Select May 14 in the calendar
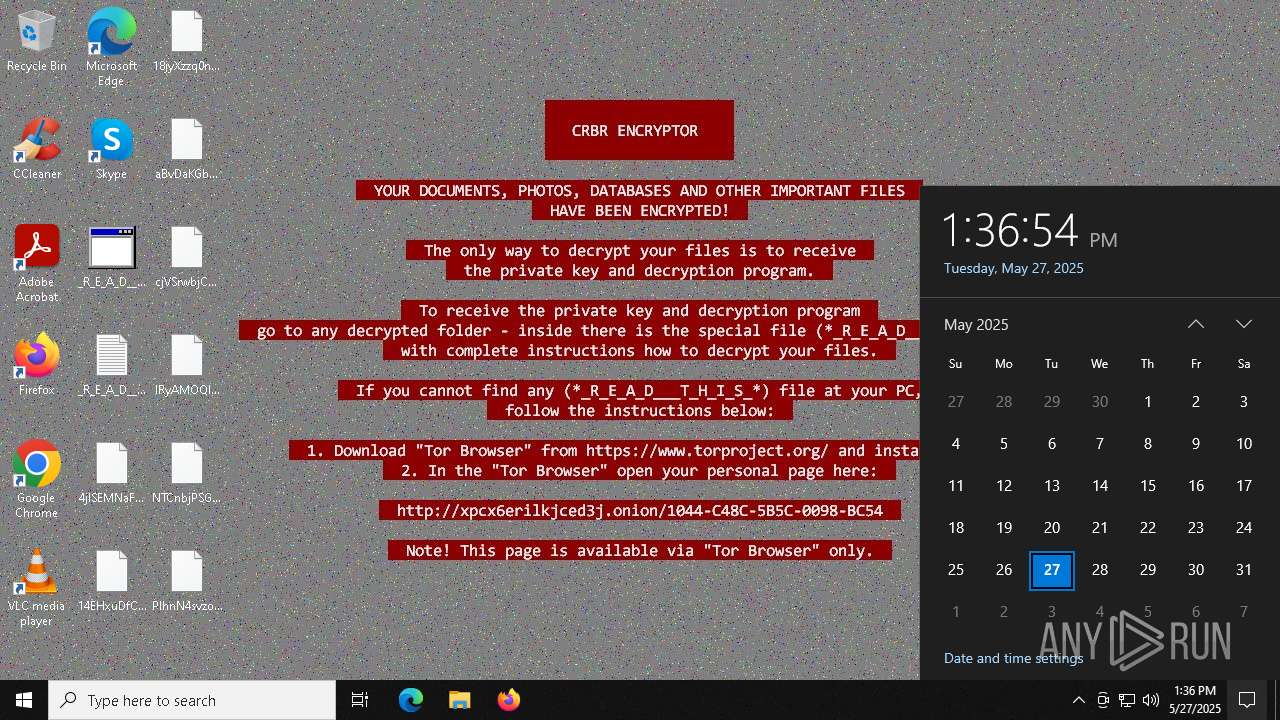 tap(1100, 486)
